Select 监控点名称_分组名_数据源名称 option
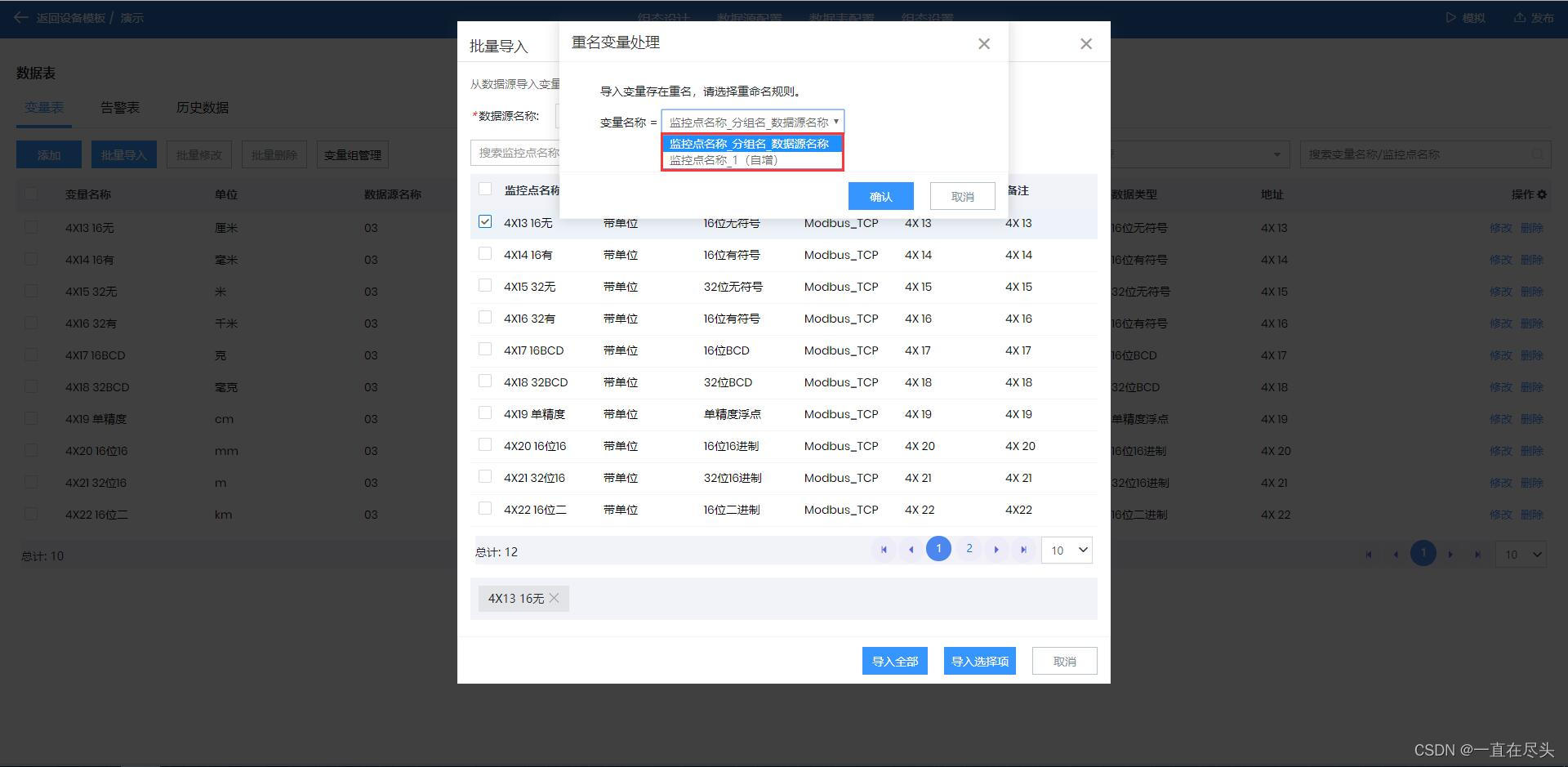1568x767 pixels. (752, 143)
